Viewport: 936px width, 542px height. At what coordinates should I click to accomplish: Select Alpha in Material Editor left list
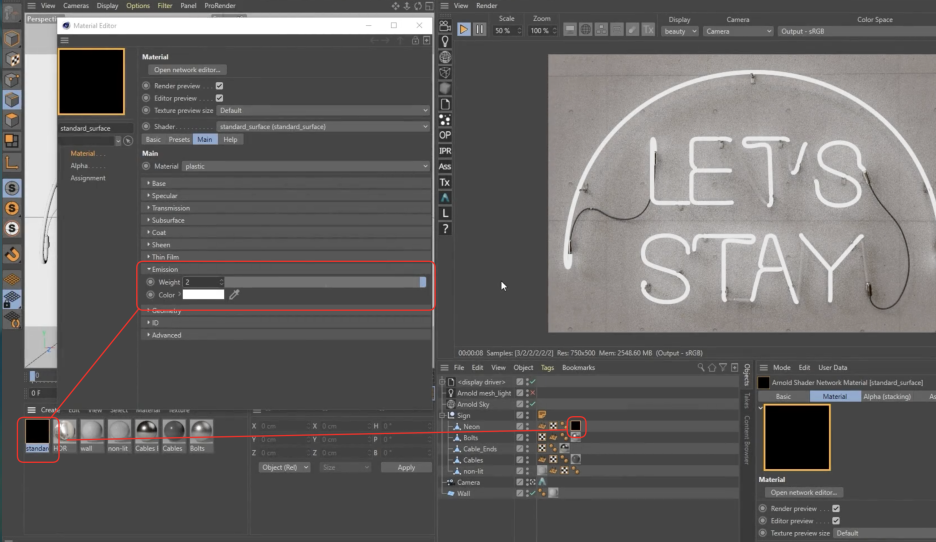coord(79,166)
